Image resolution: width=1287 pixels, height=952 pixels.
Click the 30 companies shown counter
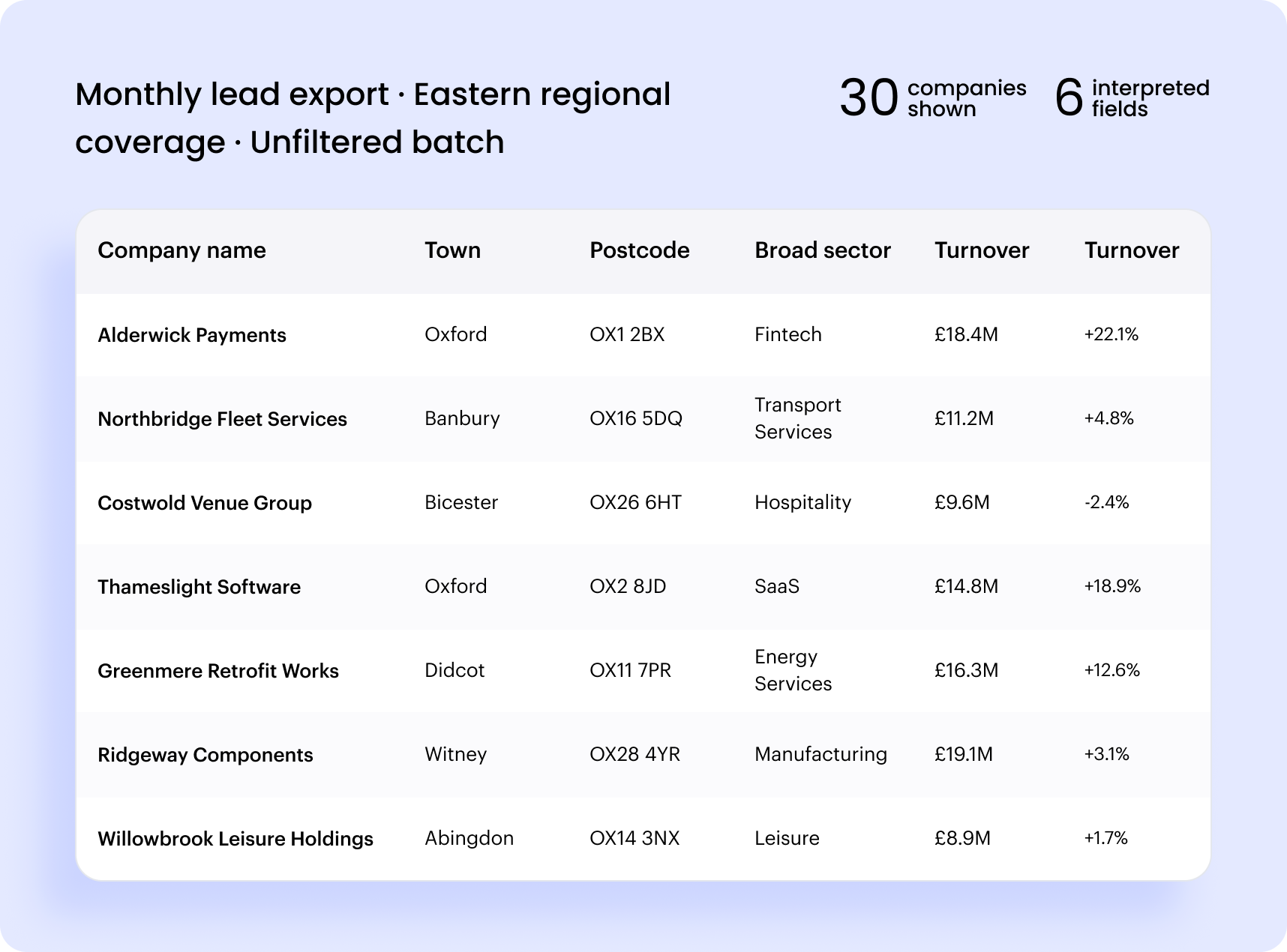point(932,98)
